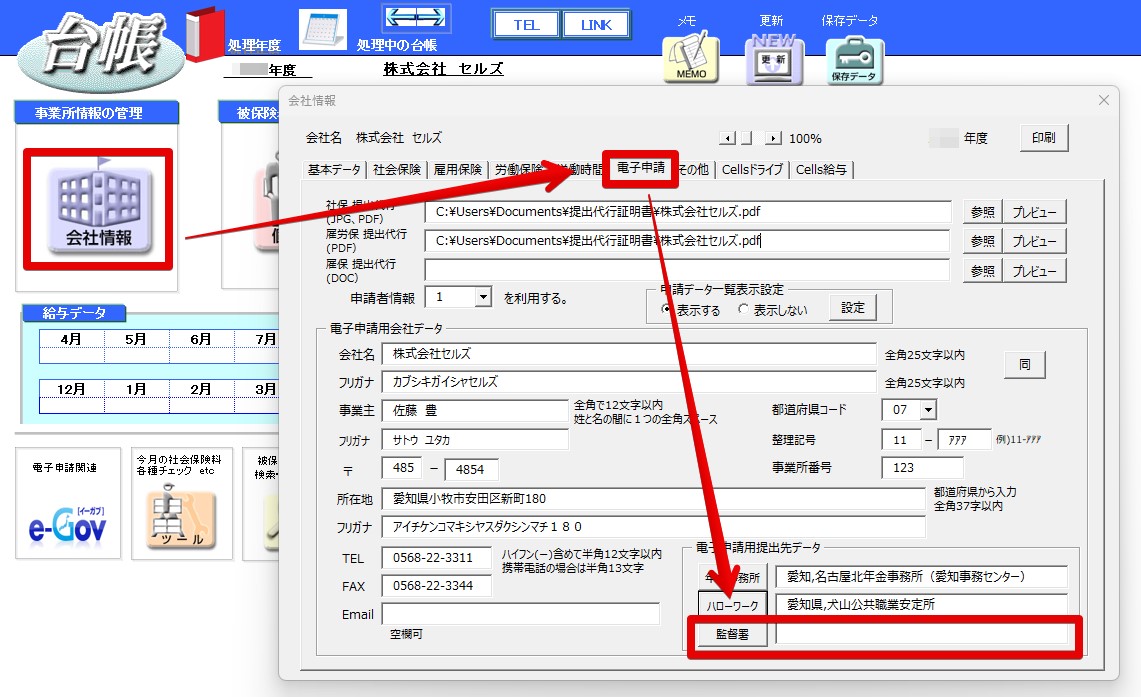Click the 株式会社 セルズ ledger name
Viewport: 1141px width, 697px height.
pos(443,68)
